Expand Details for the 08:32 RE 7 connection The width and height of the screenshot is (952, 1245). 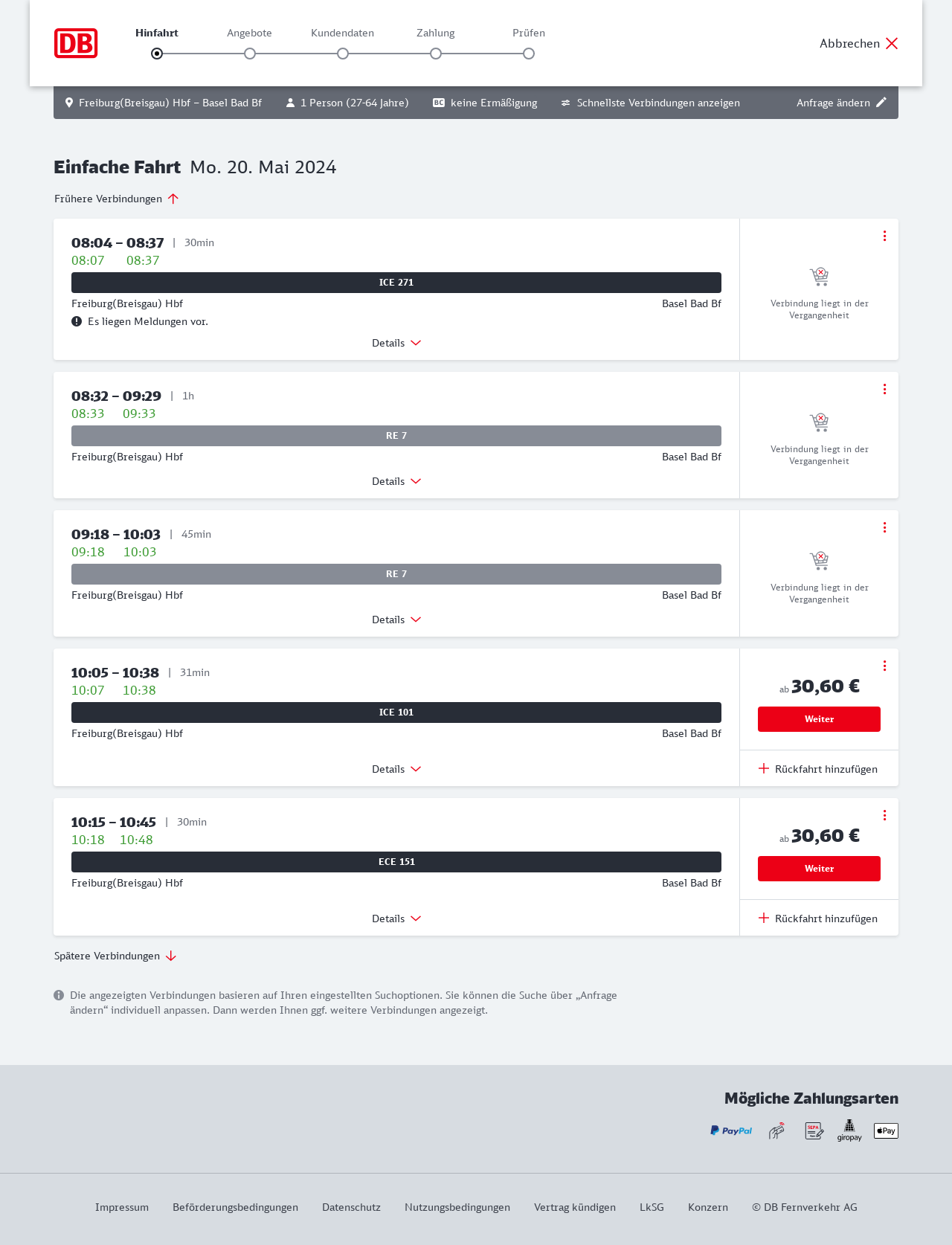[396, 481]
